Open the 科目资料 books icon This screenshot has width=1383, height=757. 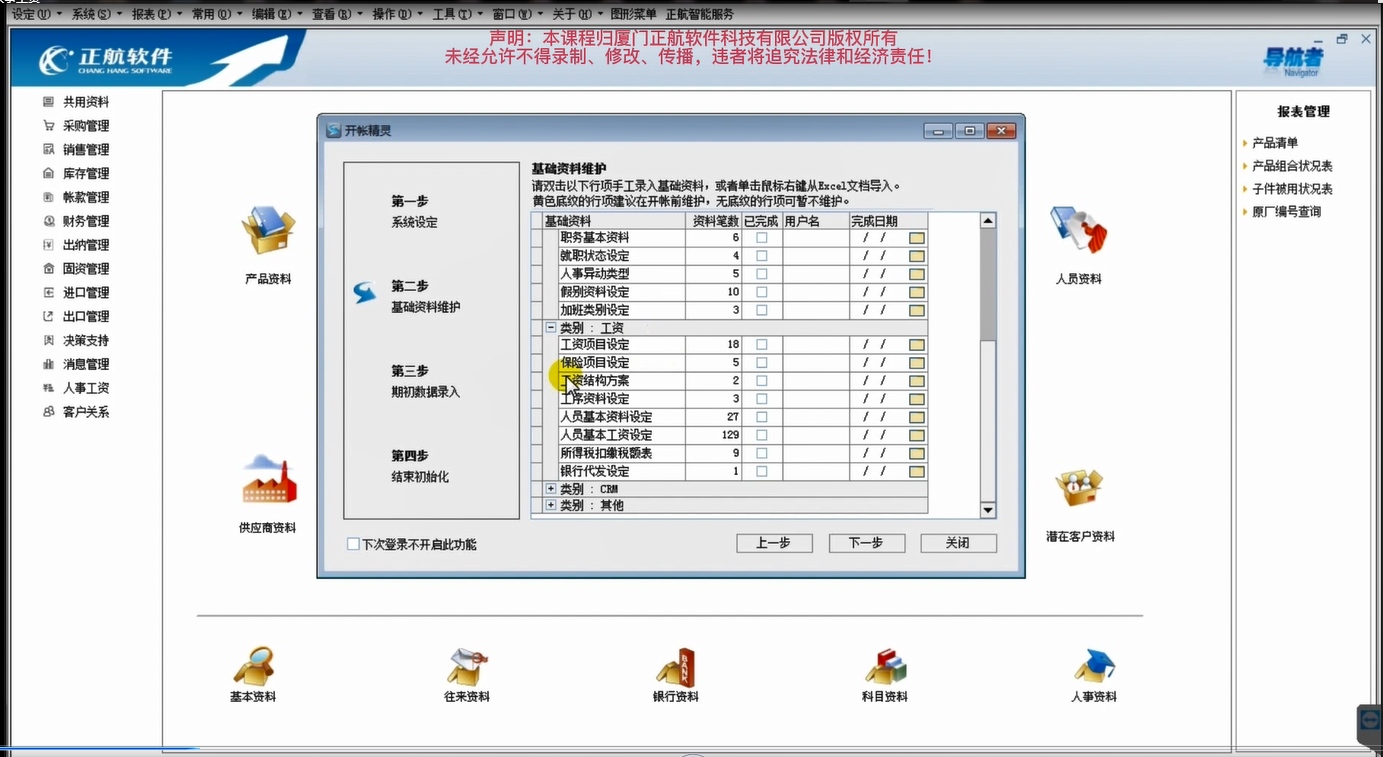(x=885, y=666)
